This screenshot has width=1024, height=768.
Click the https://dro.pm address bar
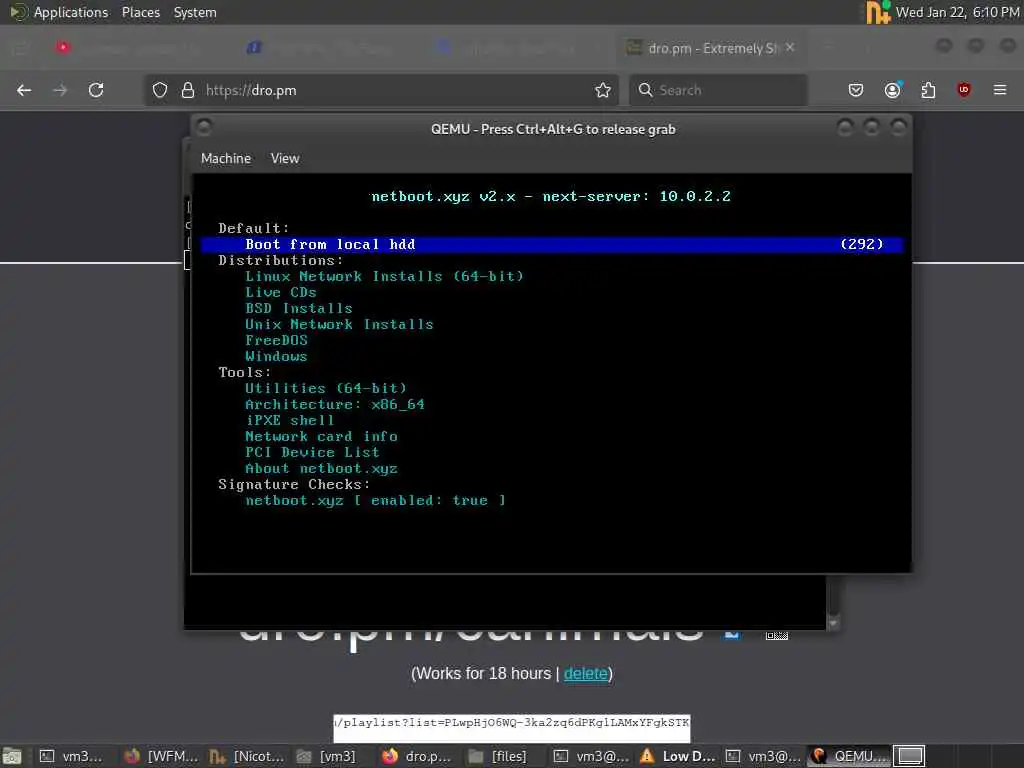point(379,90)
